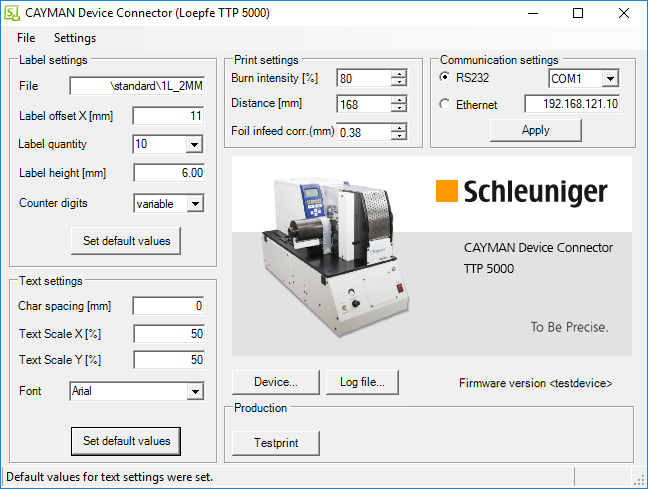Decrease Distance with down arrow

[x=399, y=108]
